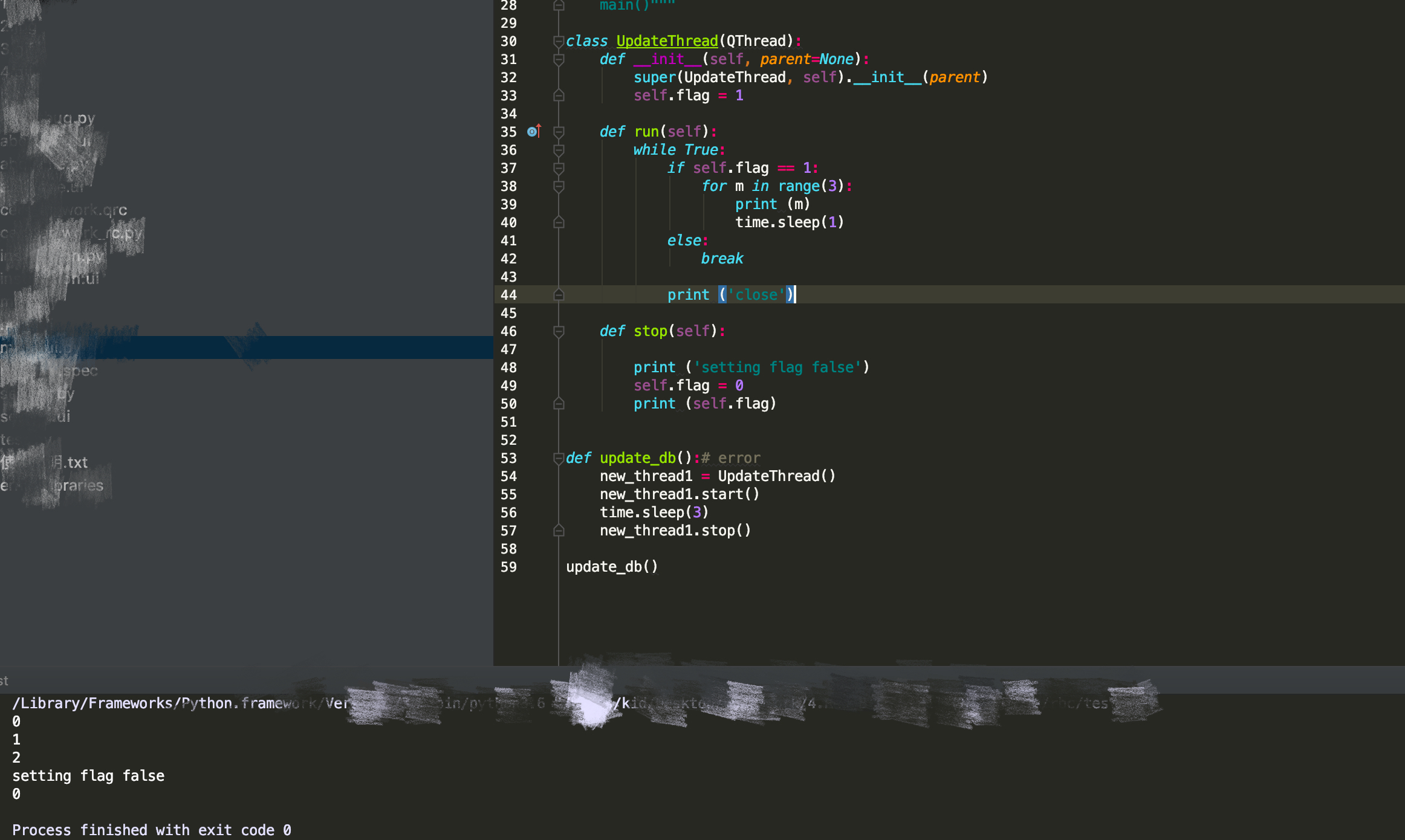Collapse the for loop fold on line 38
The image size is (1405, 840).
click(x=559, y=187)
